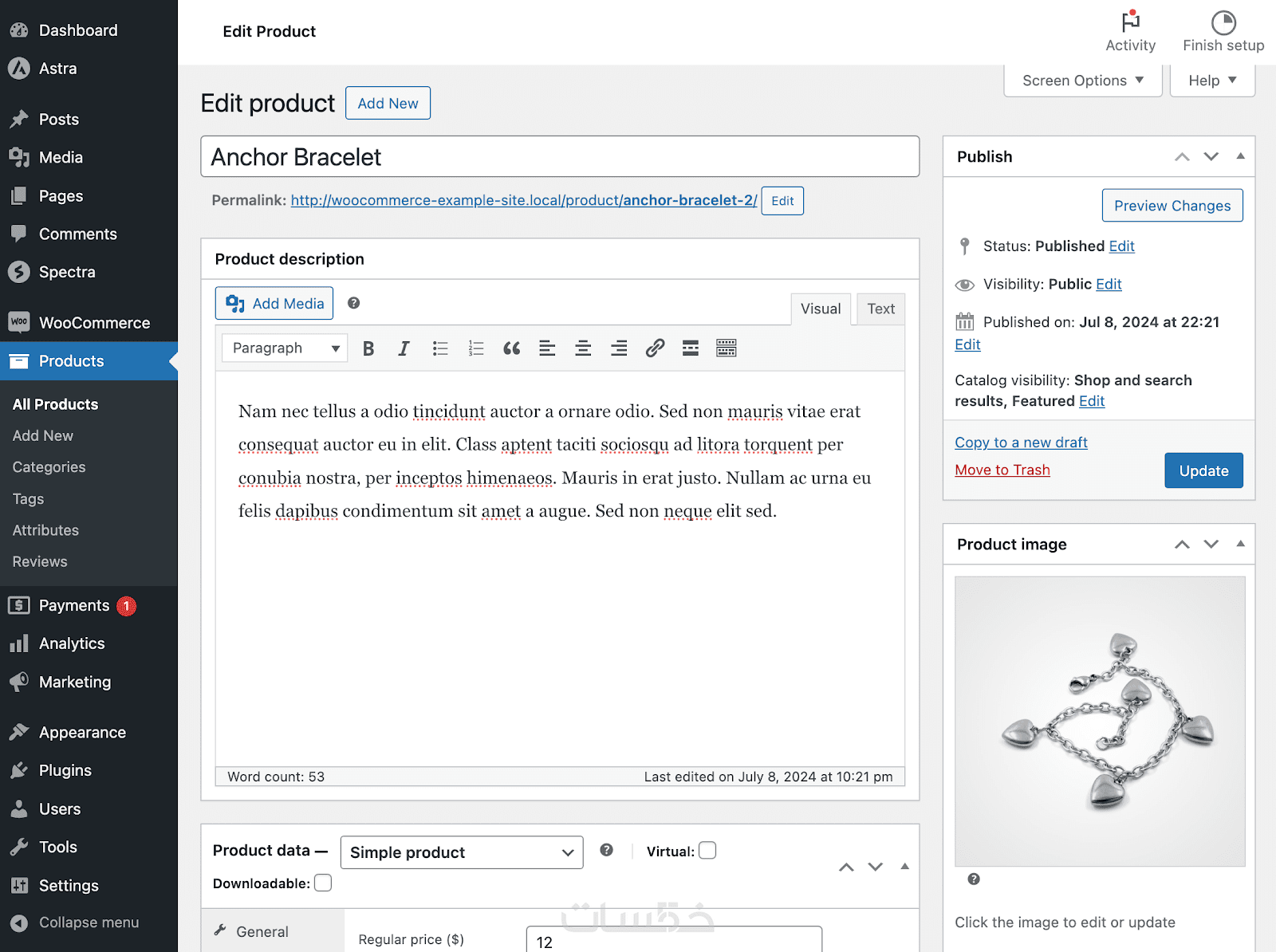Screen dimensions: 1276x952
Task: Click help icon next to Add Media
Action: coord(354,303)
